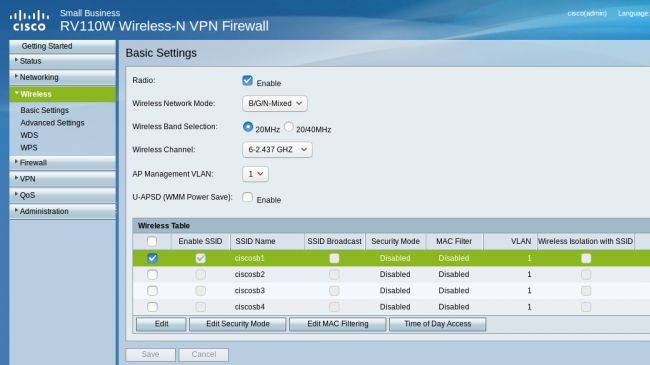The image size is (650, 365).
Task: Click the Save button
Action: click(150, 355)
